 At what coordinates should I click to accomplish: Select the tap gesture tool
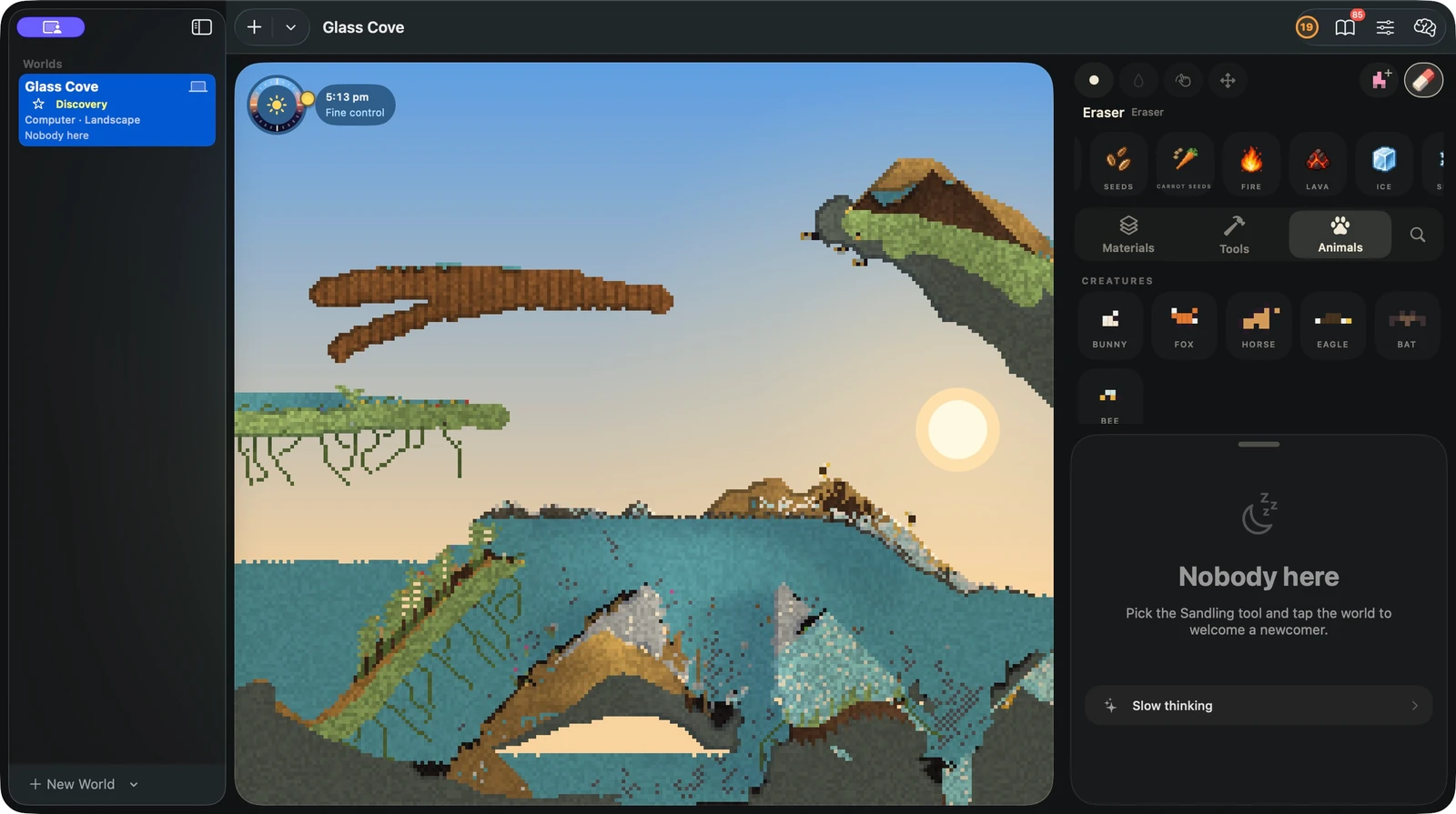click(x=1183, y=80)
